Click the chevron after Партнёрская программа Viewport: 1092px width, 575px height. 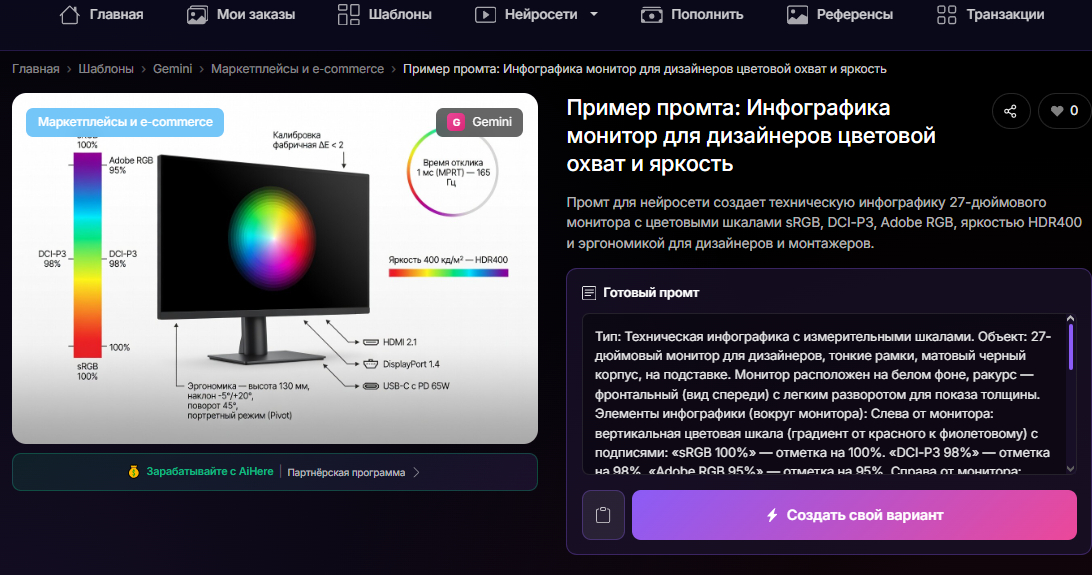[416, 472]
